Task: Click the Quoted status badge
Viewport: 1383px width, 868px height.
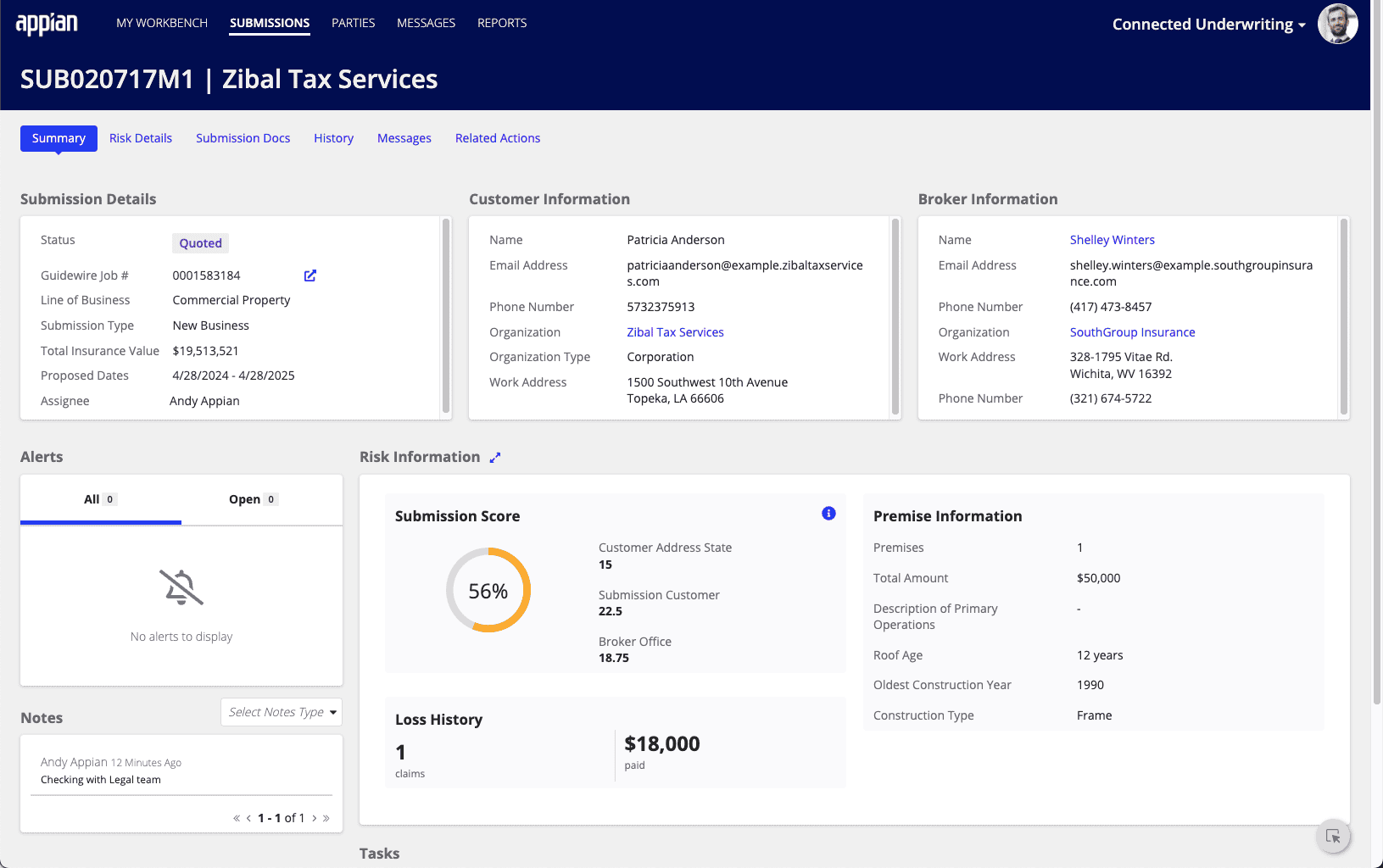Action: pos(200,243)
